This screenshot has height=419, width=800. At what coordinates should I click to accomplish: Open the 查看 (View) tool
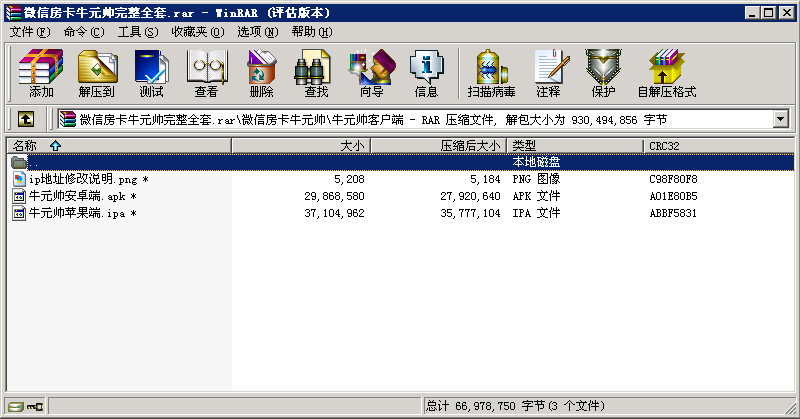206,74
